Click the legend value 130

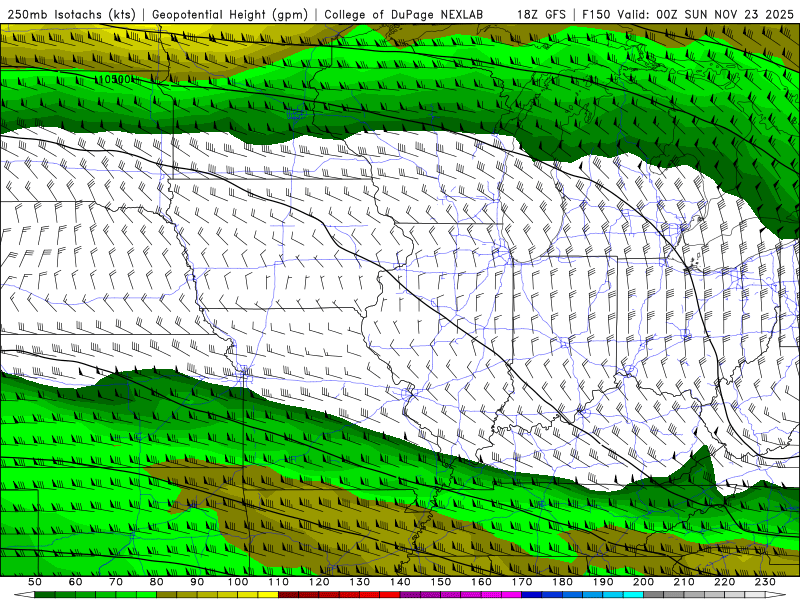[x=359, y=582]
